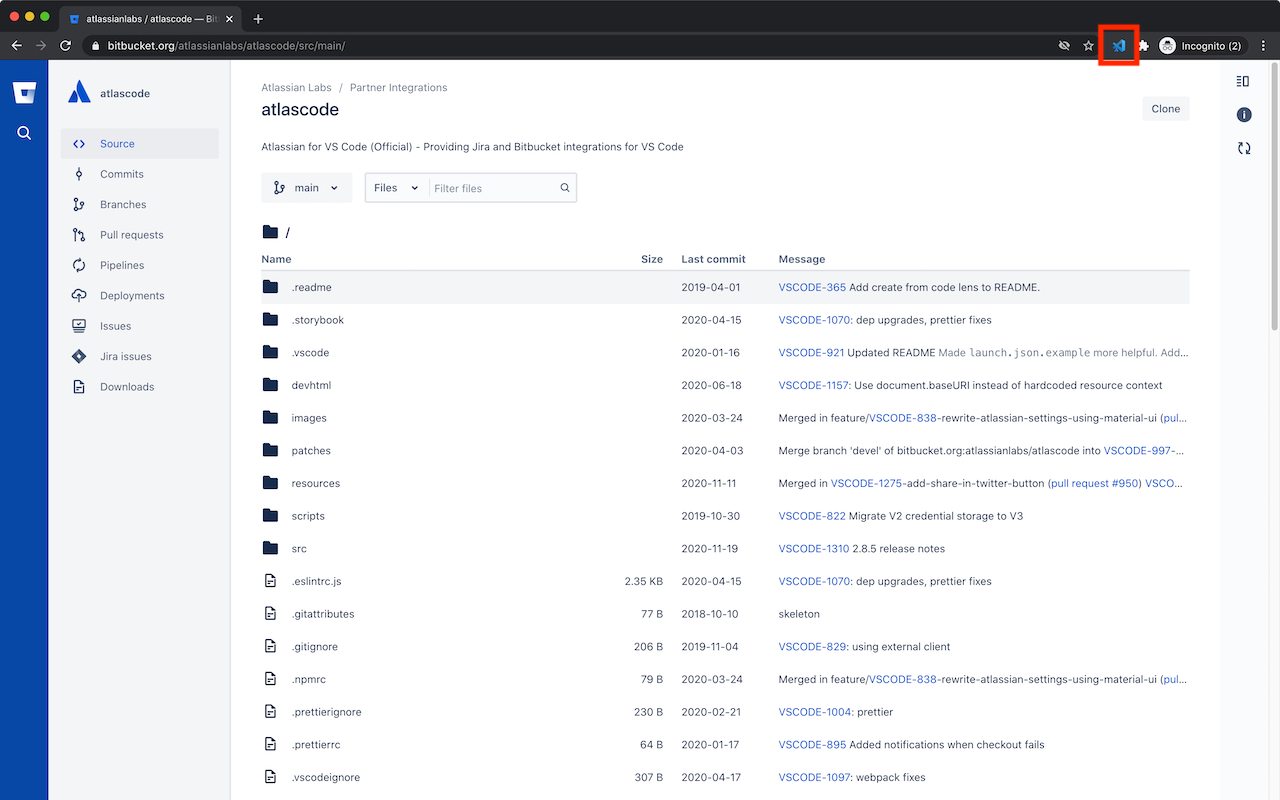Reload the page
Viewport: 1280px width, 800px height.
tap(66, 46)
